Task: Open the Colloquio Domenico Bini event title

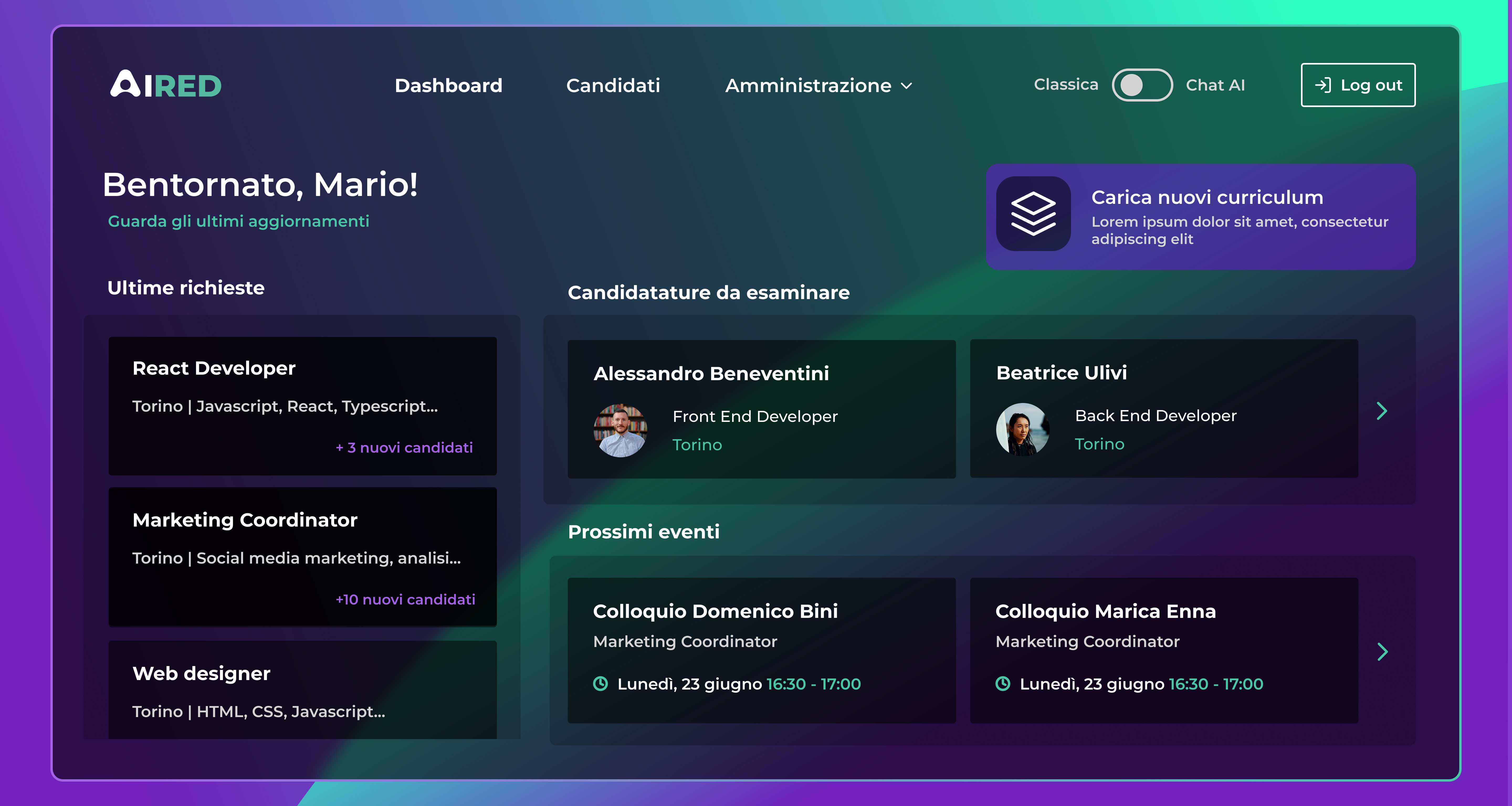Action: tap(716, 611)
